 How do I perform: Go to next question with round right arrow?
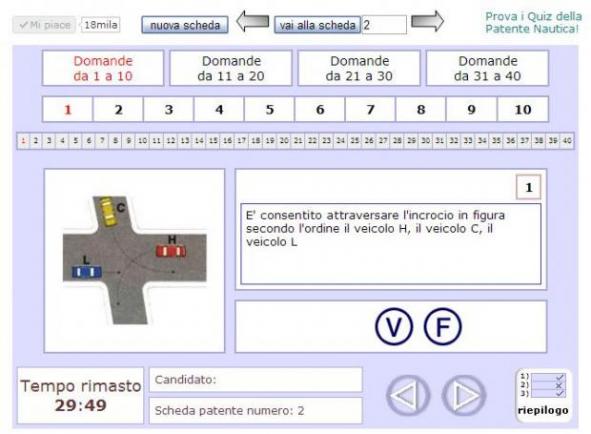464,396
